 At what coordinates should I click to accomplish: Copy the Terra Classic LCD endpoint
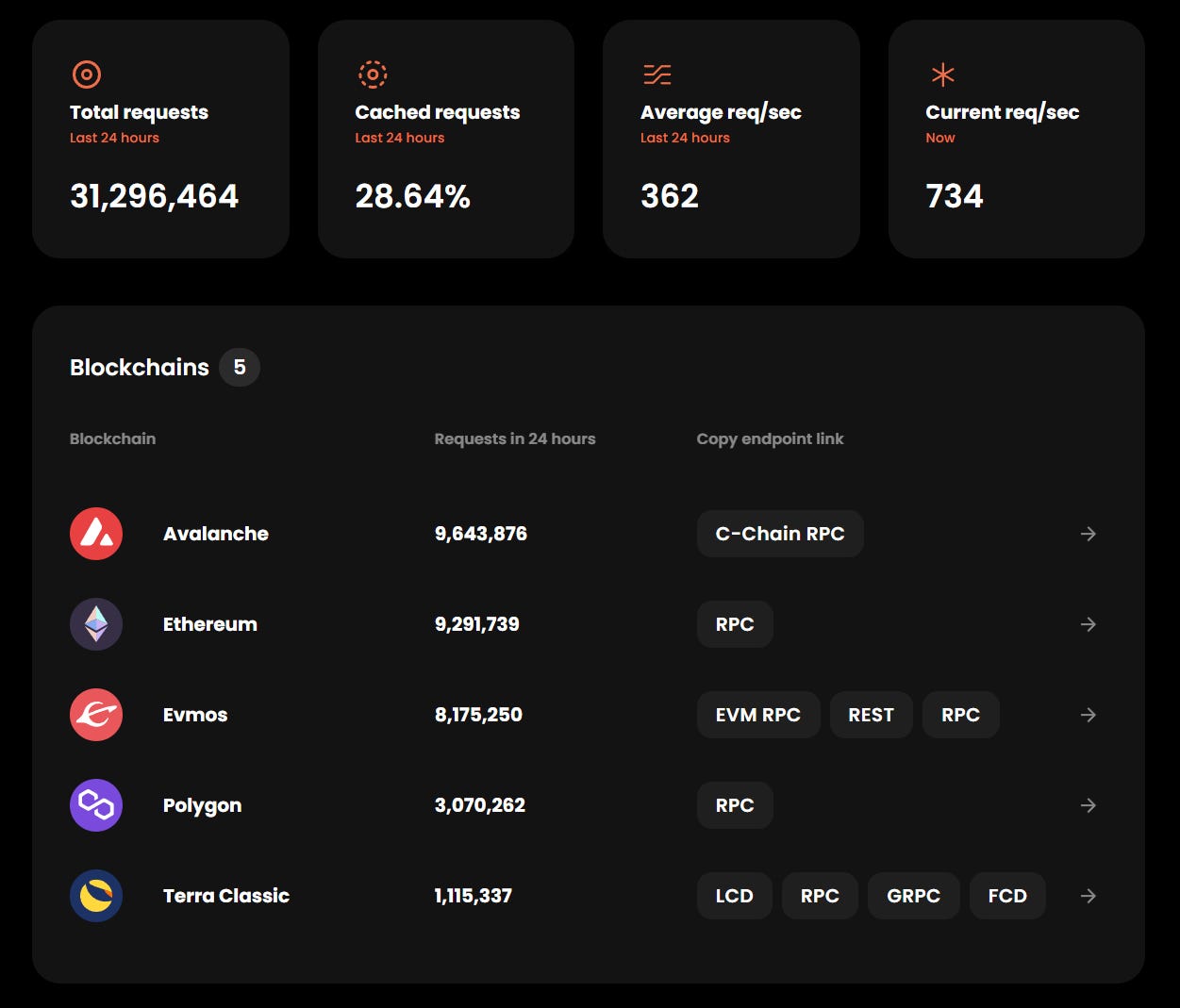pyautogui.click(x=734, y=895)
